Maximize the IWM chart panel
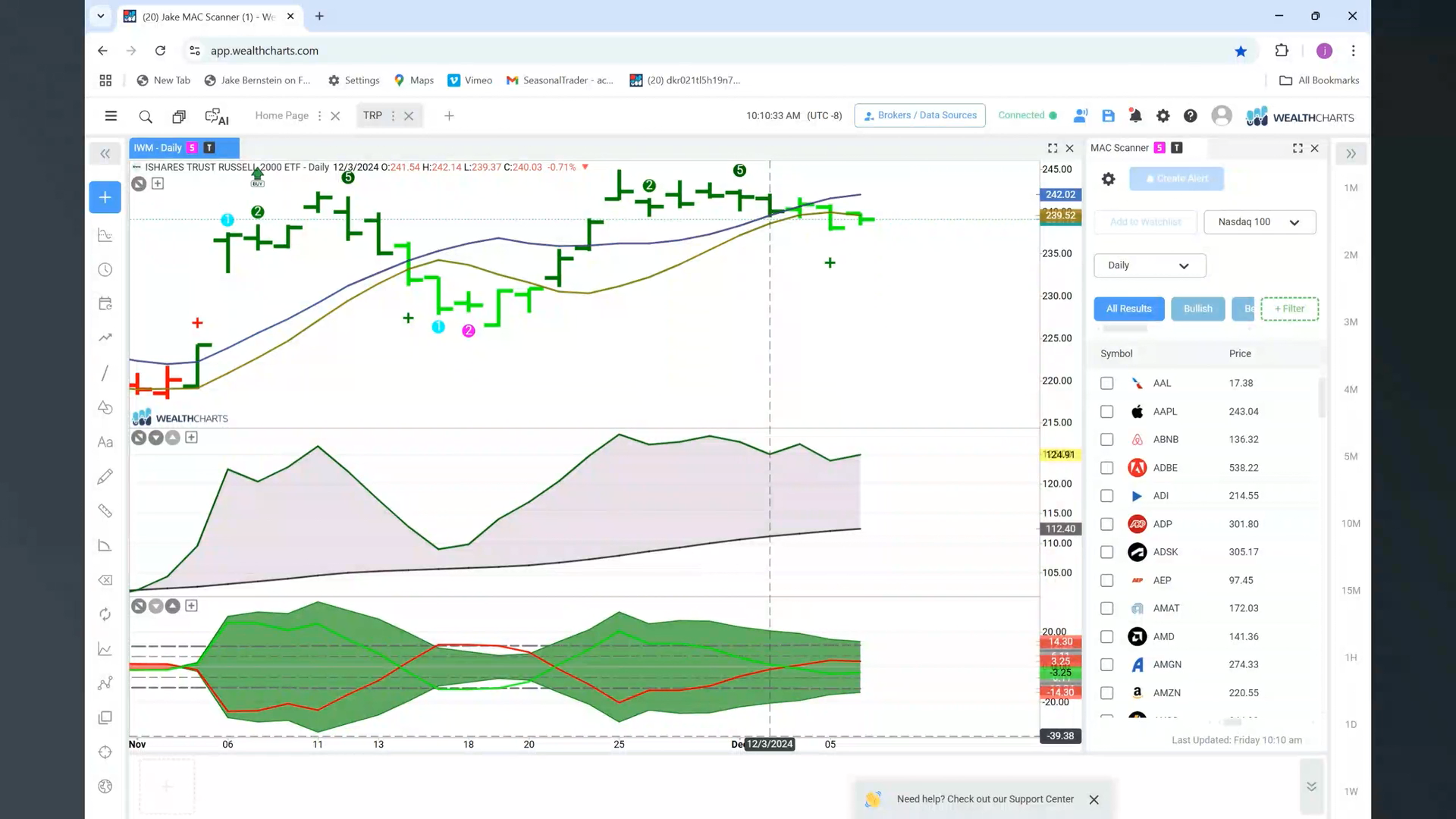 coord(1053,148)
